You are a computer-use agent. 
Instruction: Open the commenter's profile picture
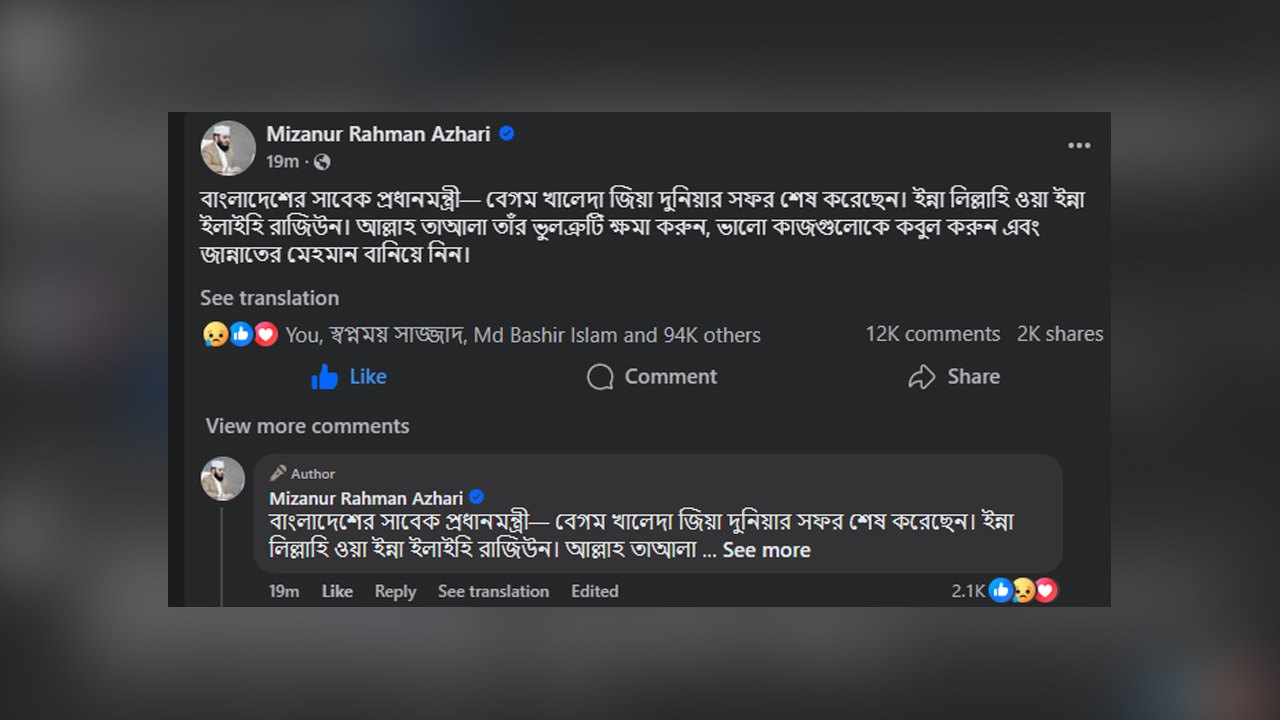pos(223,479)
